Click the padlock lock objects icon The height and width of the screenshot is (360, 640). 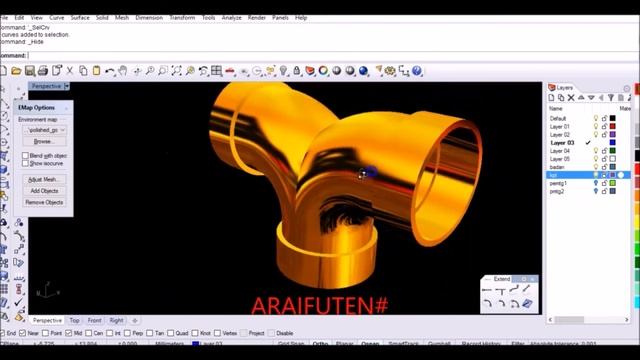[x=297, y=71]
